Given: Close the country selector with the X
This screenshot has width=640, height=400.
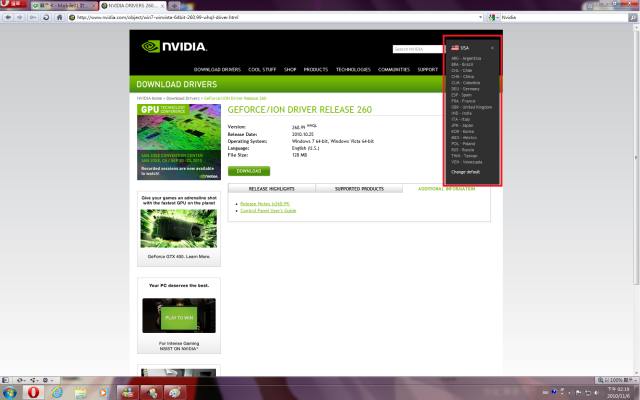Looking at the screenshot, I should coord(492,48).
